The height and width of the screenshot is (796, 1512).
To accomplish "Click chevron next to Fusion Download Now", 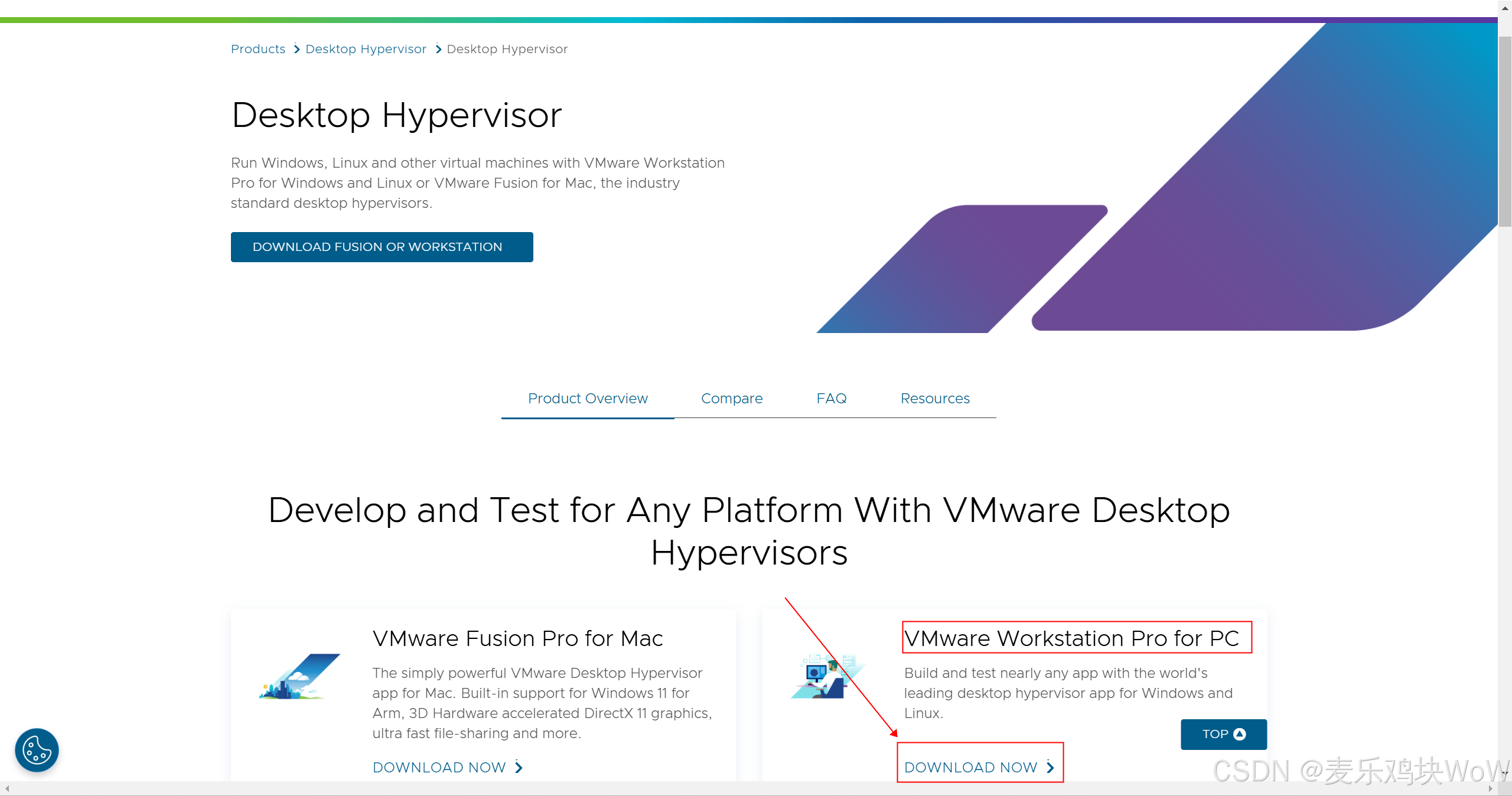I will [x=519, y=767].
